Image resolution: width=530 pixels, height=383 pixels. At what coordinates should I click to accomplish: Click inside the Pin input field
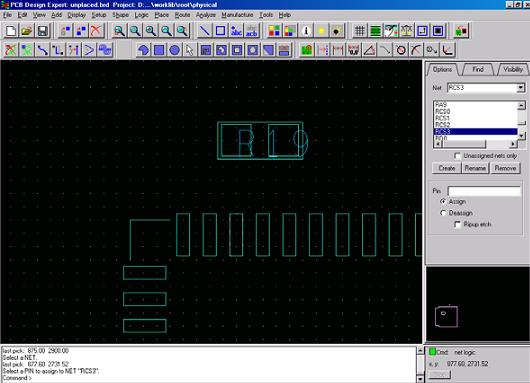(484, 191)
